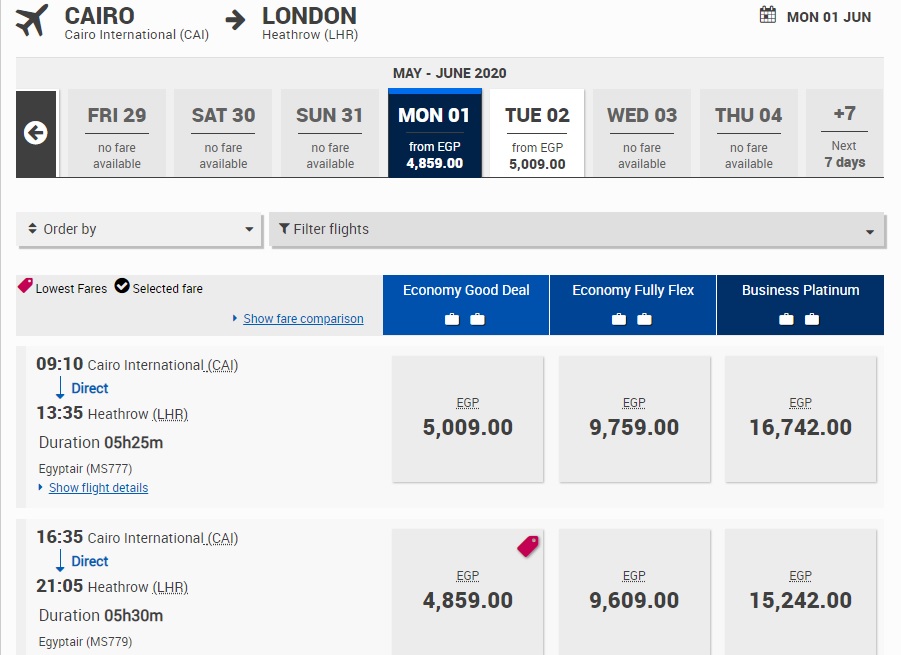Expand the Filter flights dropdown arrow
This screenshot has height=655, width=901.
tap(869, 231)
